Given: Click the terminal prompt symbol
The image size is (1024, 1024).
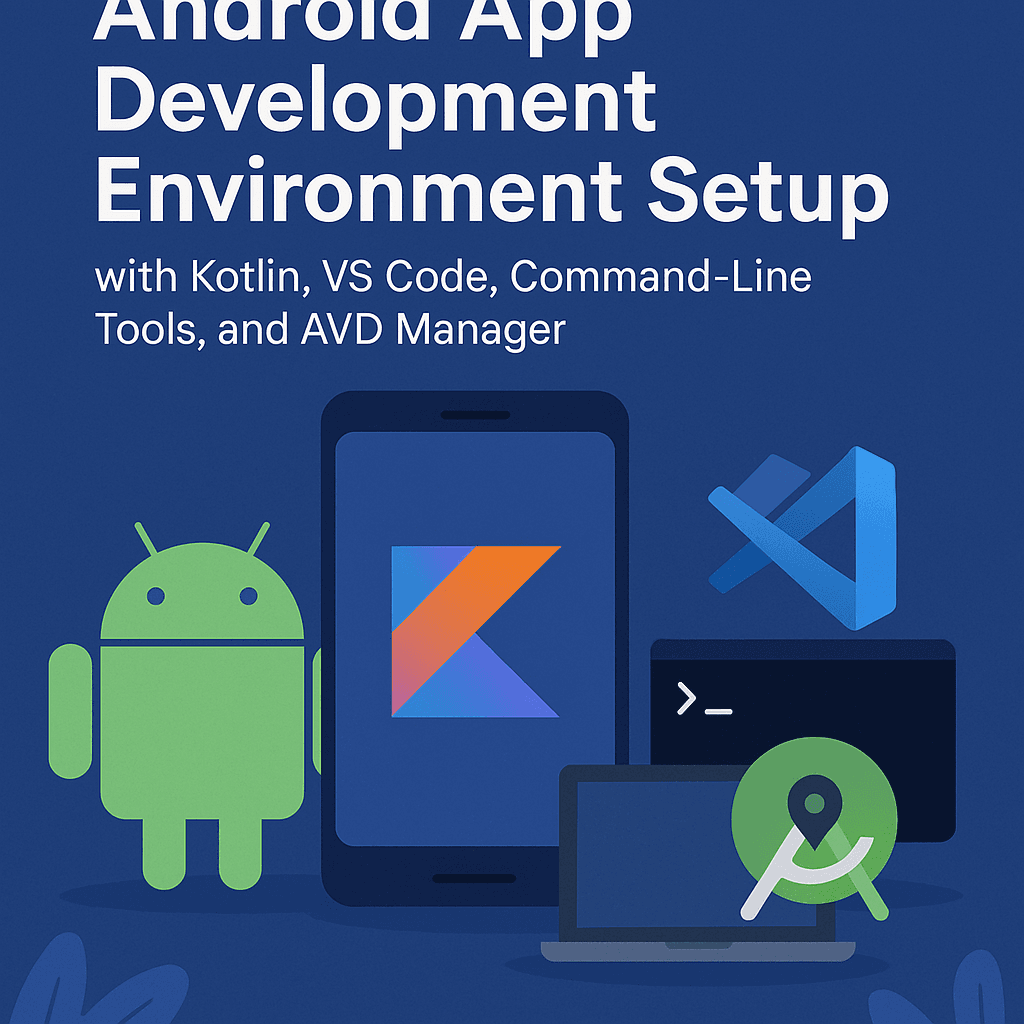Looking at the screenshot, I should tap(704, 699).
